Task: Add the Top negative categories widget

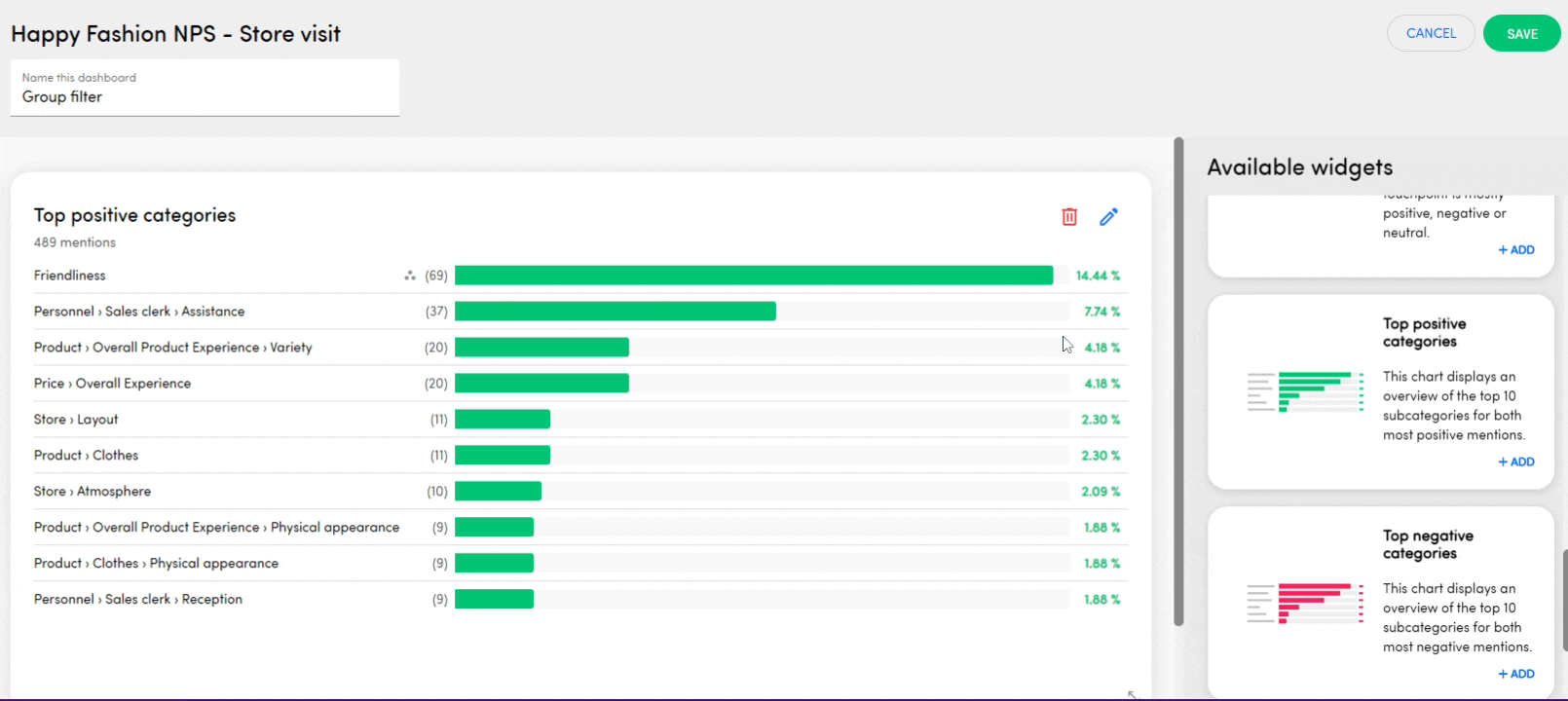Action: pyautogui.click(x=1516, y=674)
